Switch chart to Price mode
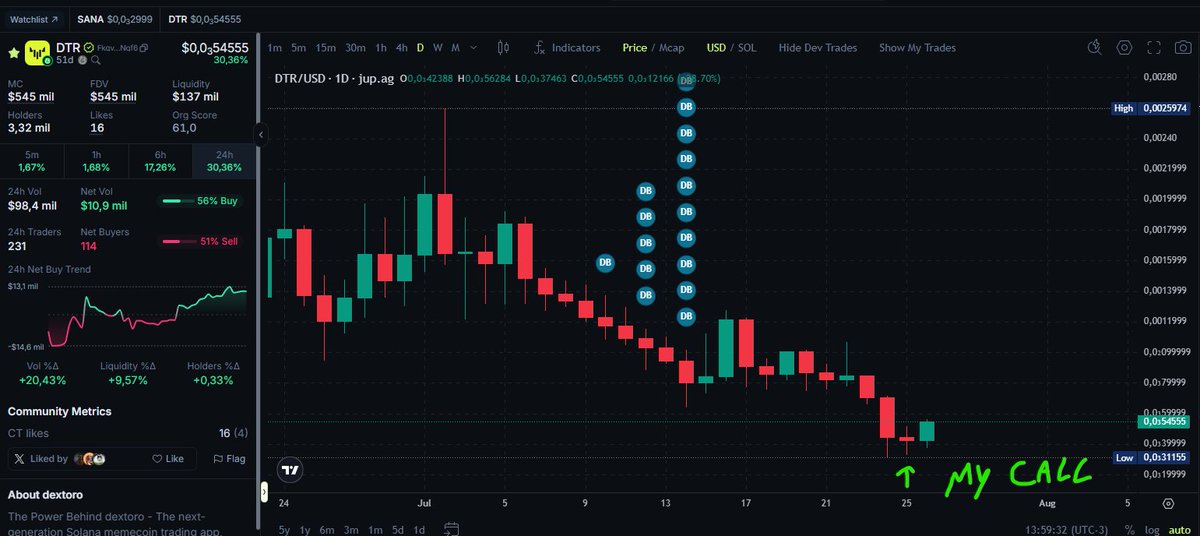This screenshot has height=536, width=1200. pyautogui.click(x=634, y=47)
